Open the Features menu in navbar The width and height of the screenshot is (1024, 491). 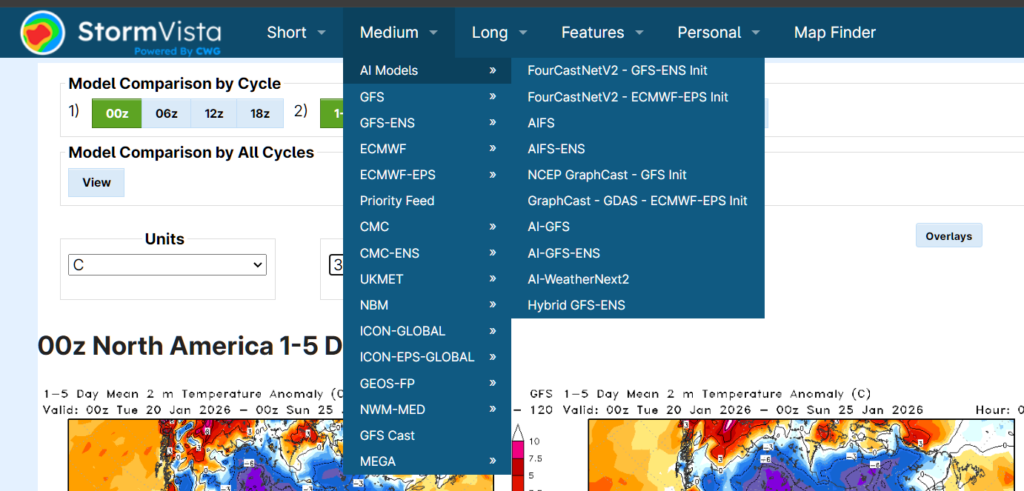[602, 33]
